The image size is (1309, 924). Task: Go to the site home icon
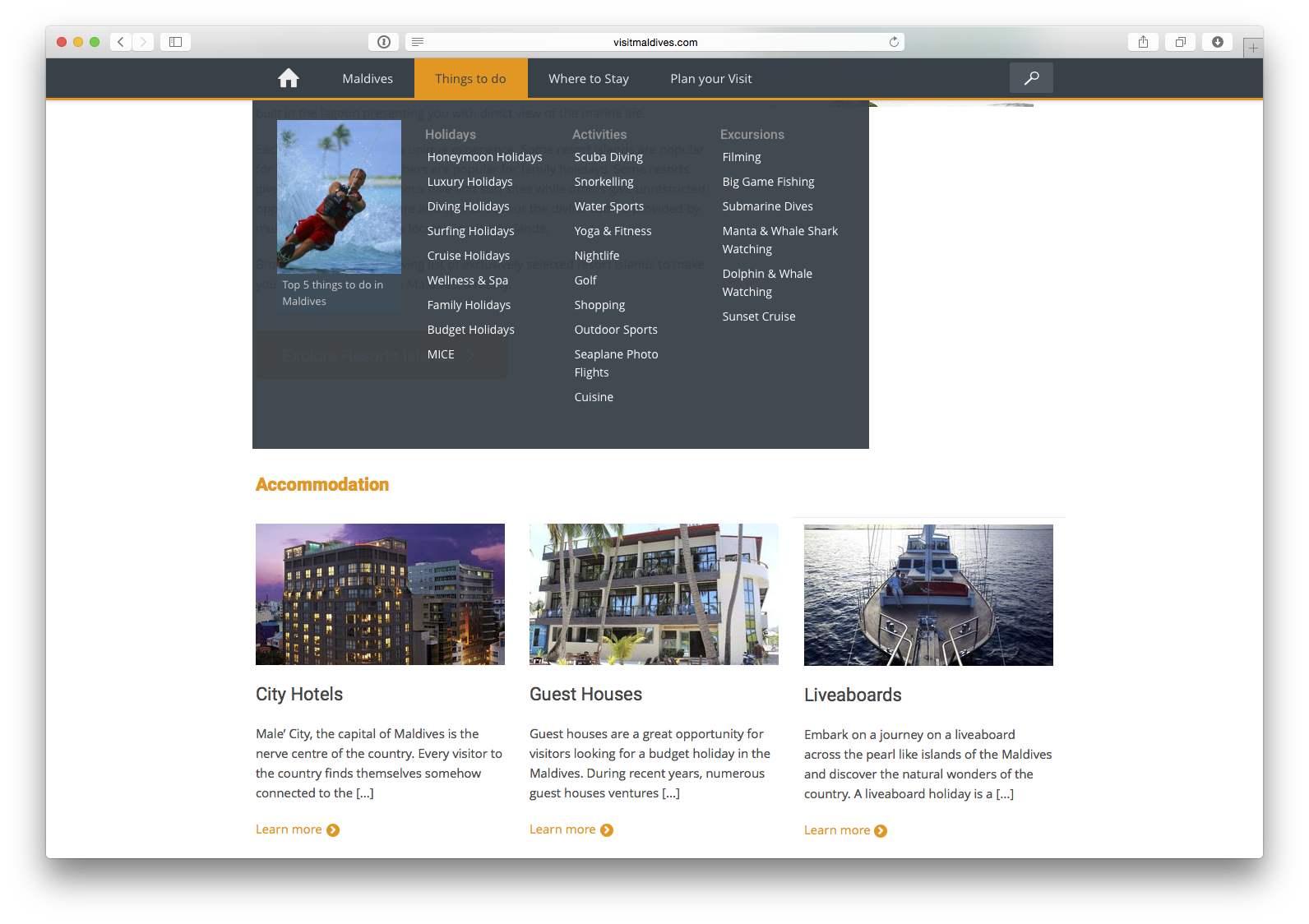click(289, 78)
